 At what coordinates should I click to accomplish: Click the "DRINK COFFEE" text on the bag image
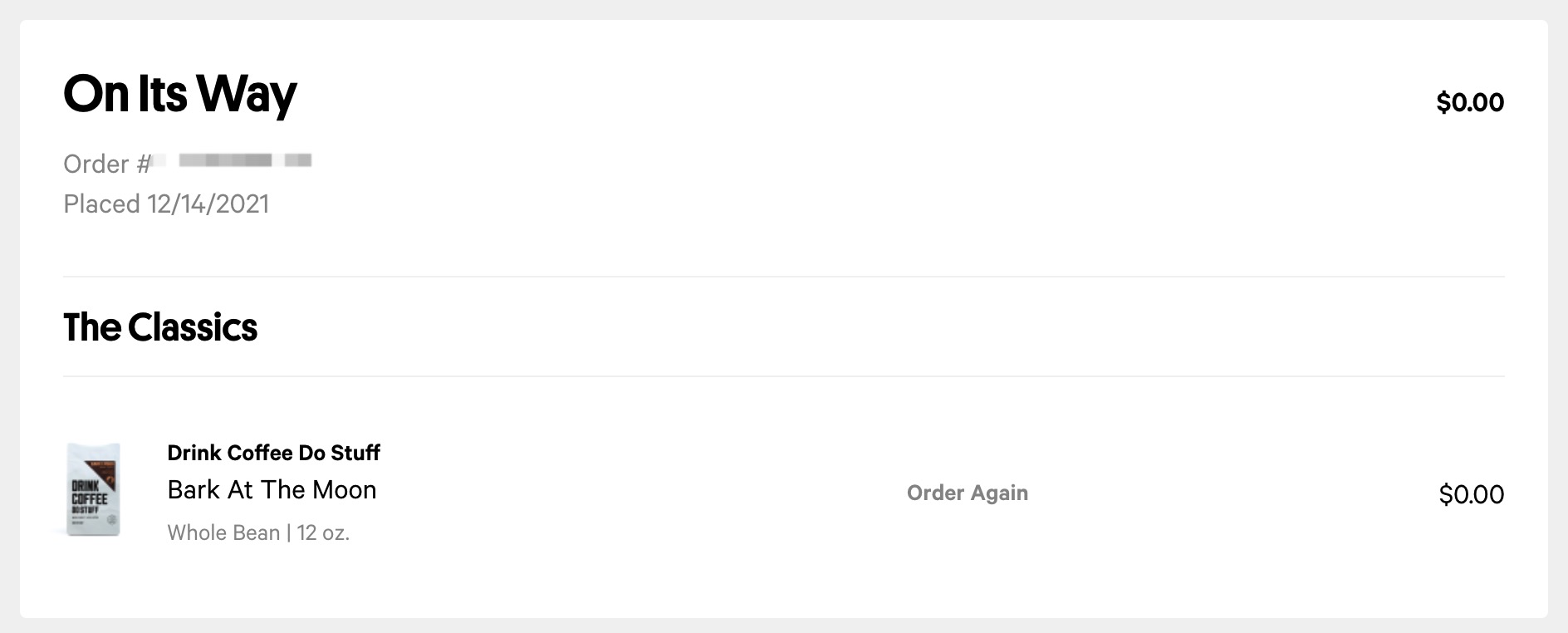89,493
